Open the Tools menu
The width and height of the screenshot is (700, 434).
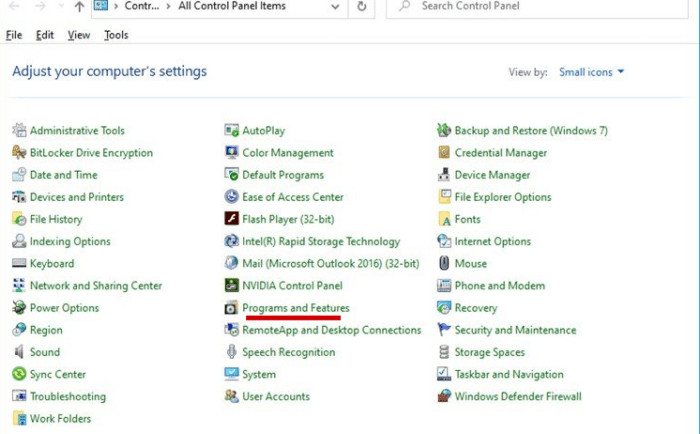click(x=116, y=35)
